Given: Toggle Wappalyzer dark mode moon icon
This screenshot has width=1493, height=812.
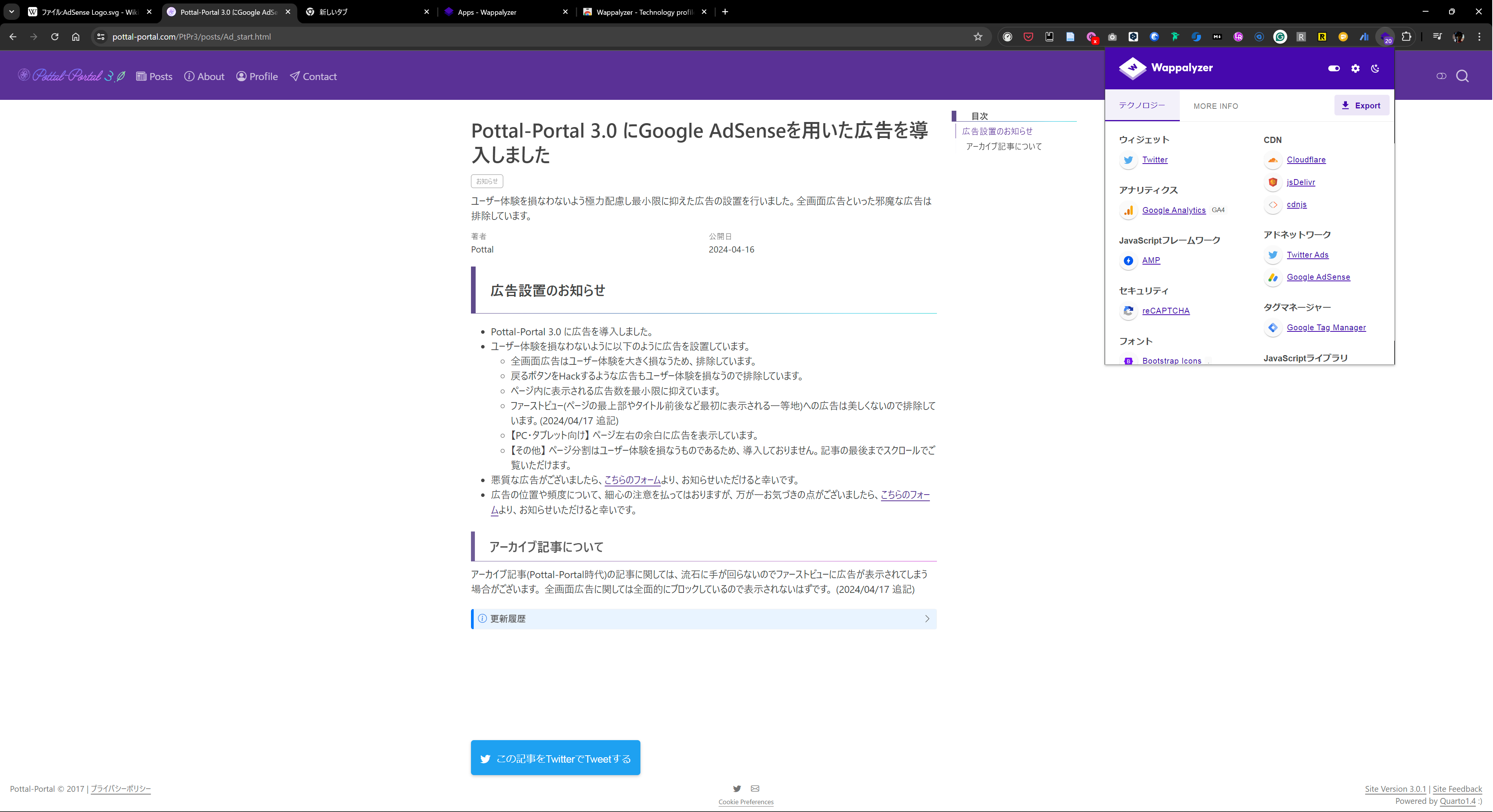Looking at the screenshot, I should click(1375, 68).
